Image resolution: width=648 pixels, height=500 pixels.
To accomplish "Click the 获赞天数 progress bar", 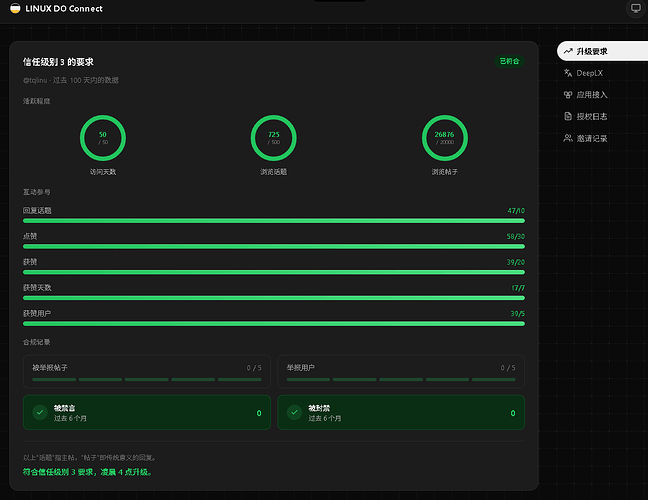I will (274, 298).
